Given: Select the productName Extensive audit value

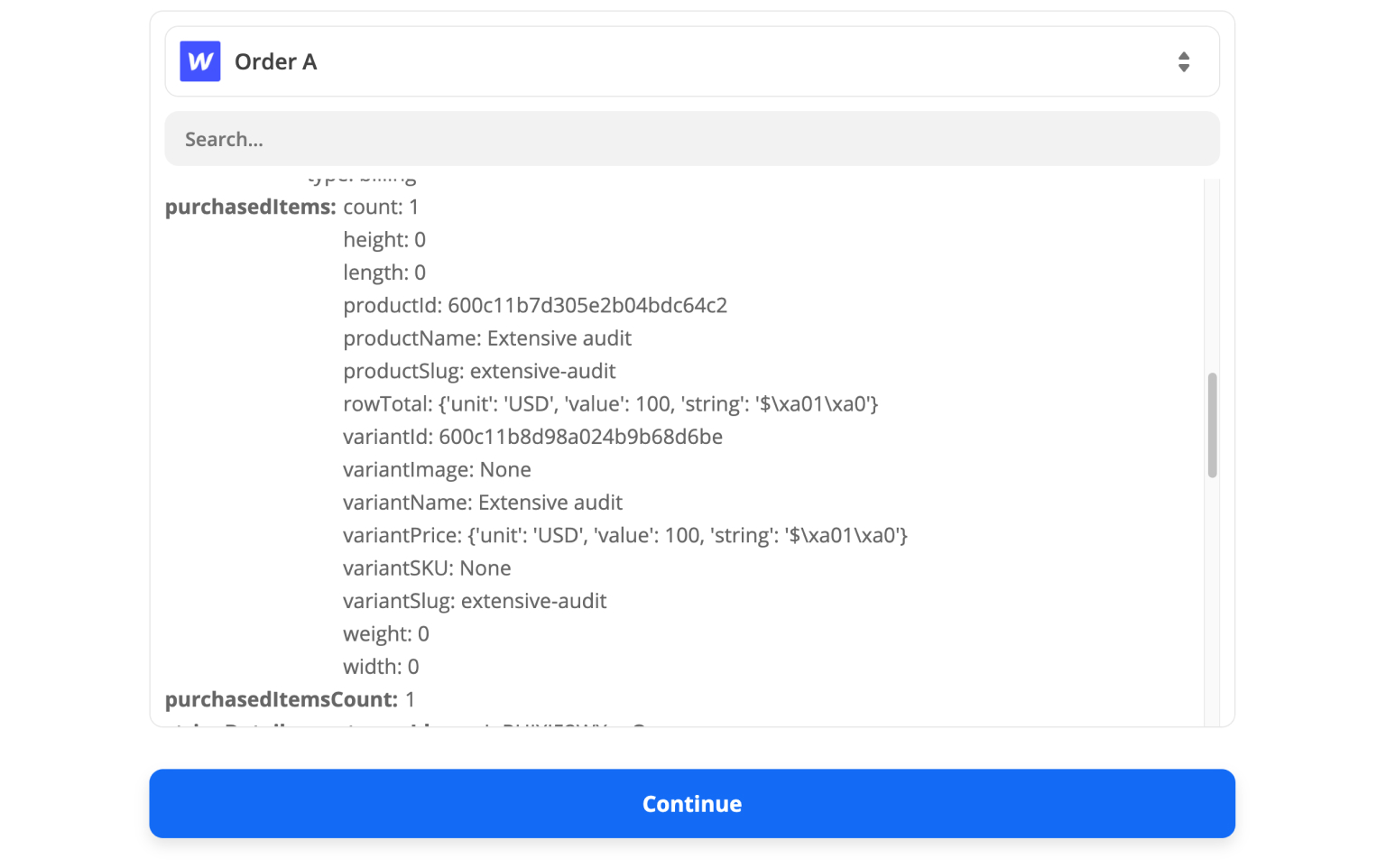Looking at the screenshot, I should point(487,337).
